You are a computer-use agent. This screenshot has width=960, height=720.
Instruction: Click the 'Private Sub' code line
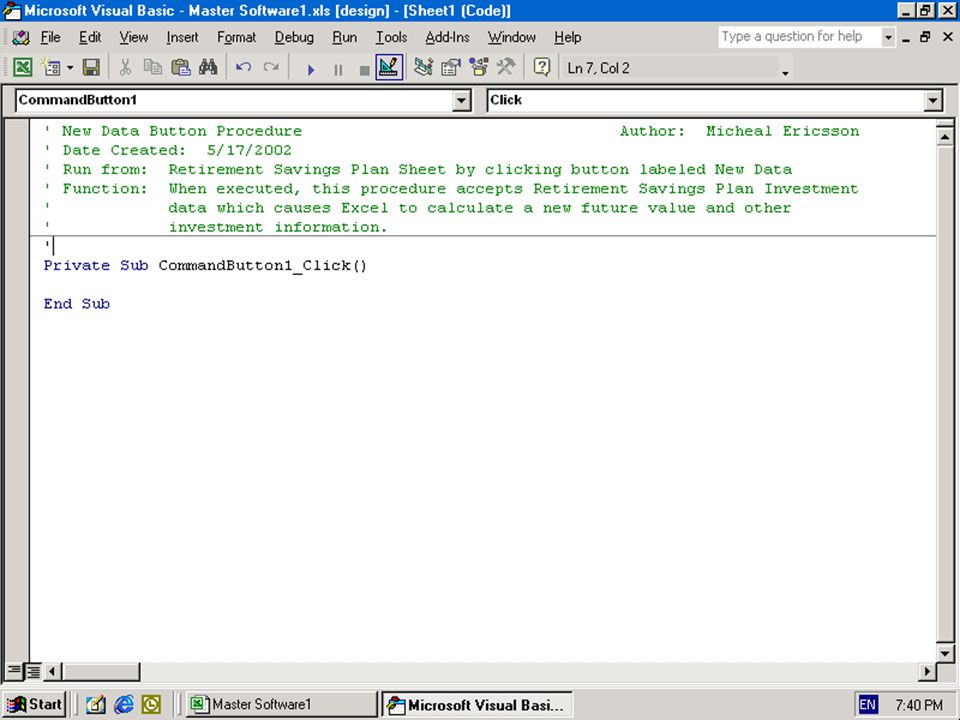click(205, 266)
